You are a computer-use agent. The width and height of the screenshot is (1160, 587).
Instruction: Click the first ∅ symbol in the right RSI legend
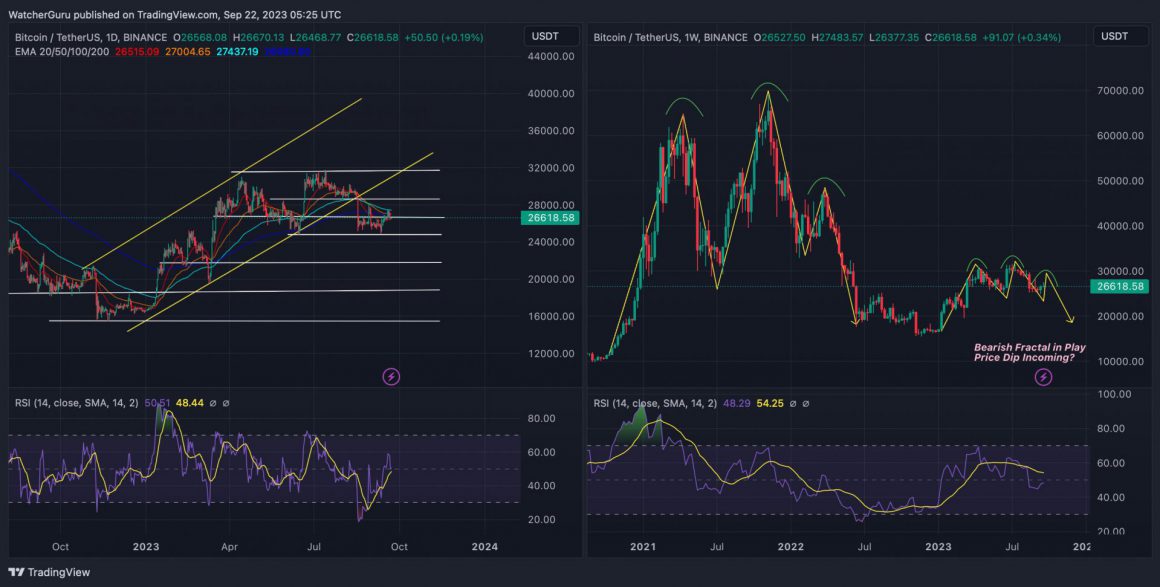(x=793, y=403)
